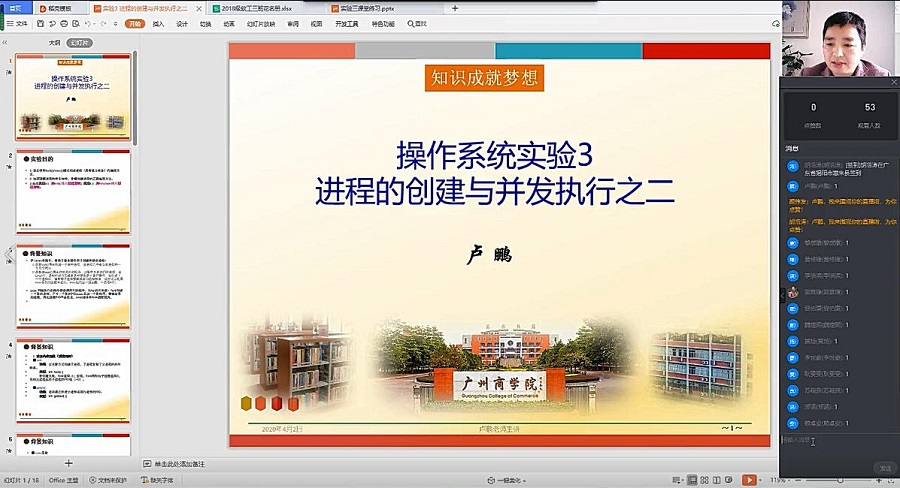Open the 文件 menu

tap(18, 23)
